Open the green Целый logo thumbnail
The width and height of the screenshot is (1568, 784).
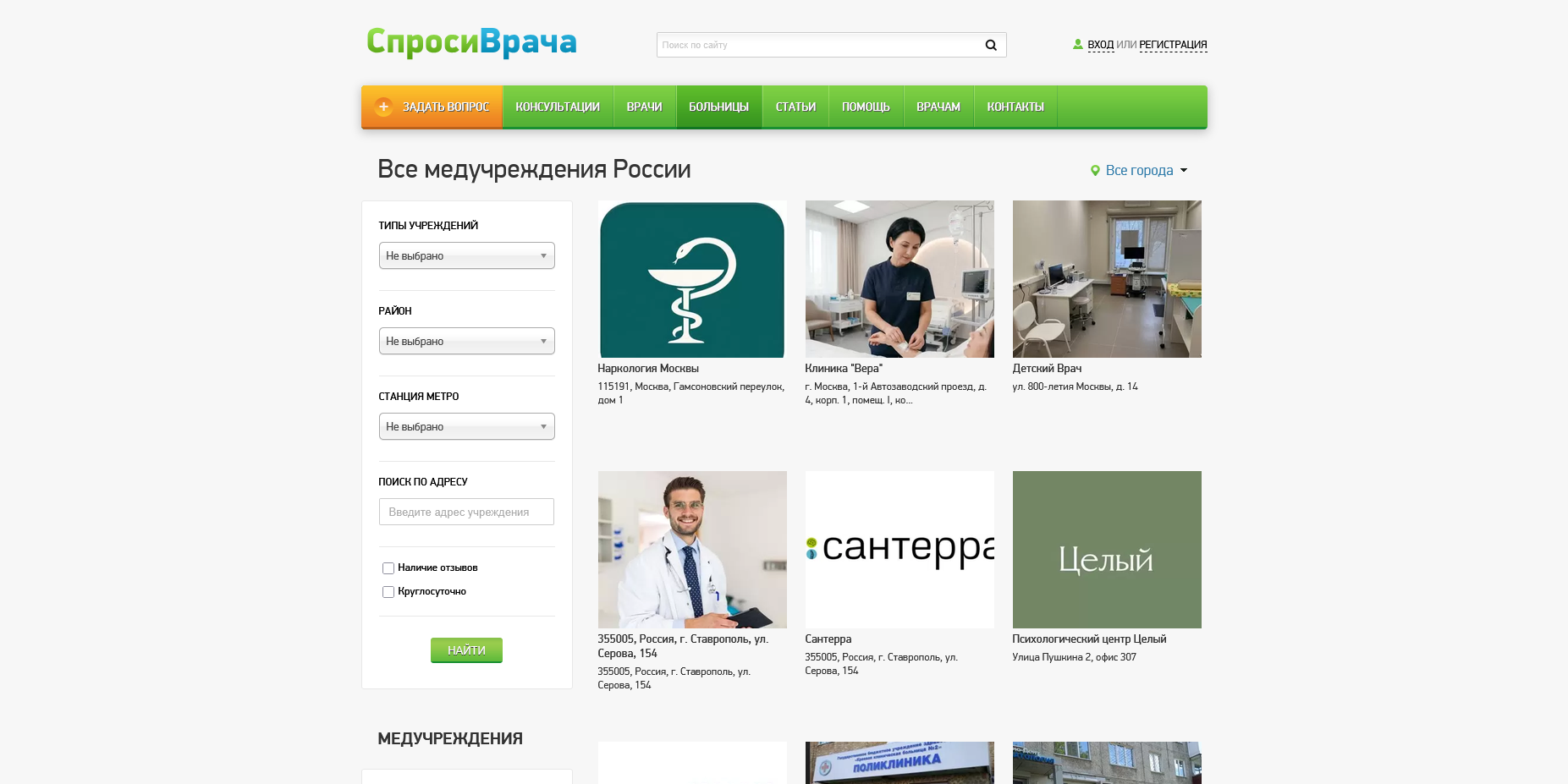(x=1107, y=550)
